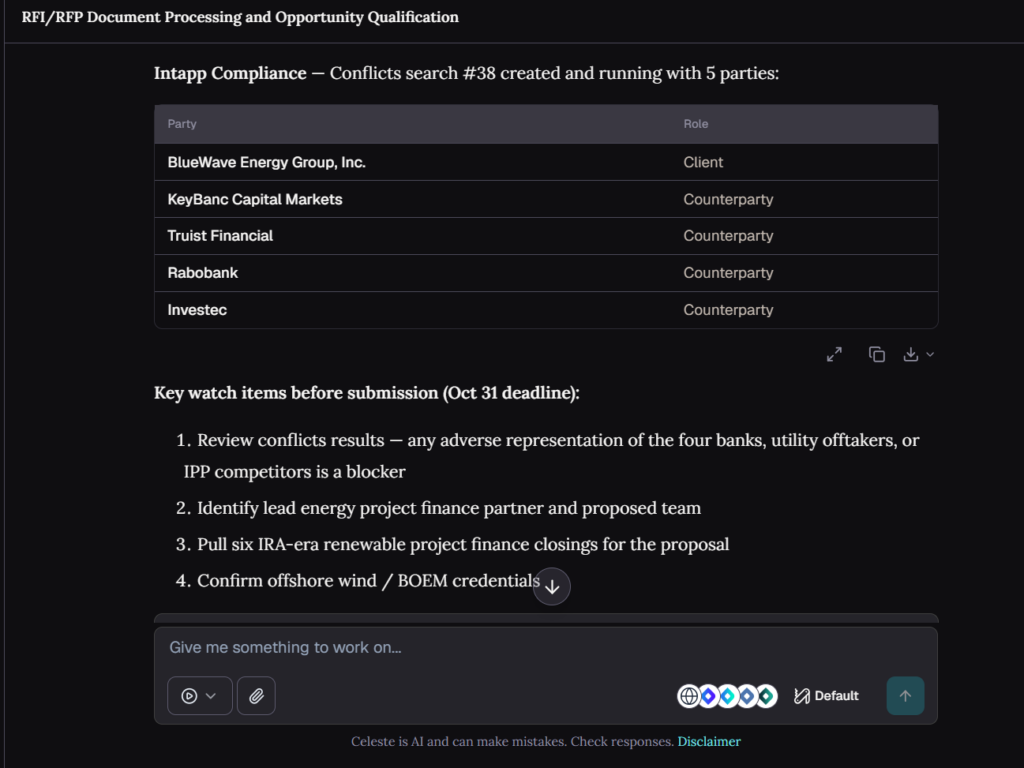Expand the conflicts table to fullscreen
1024x768 pixels.
click(x=834, y=355)
